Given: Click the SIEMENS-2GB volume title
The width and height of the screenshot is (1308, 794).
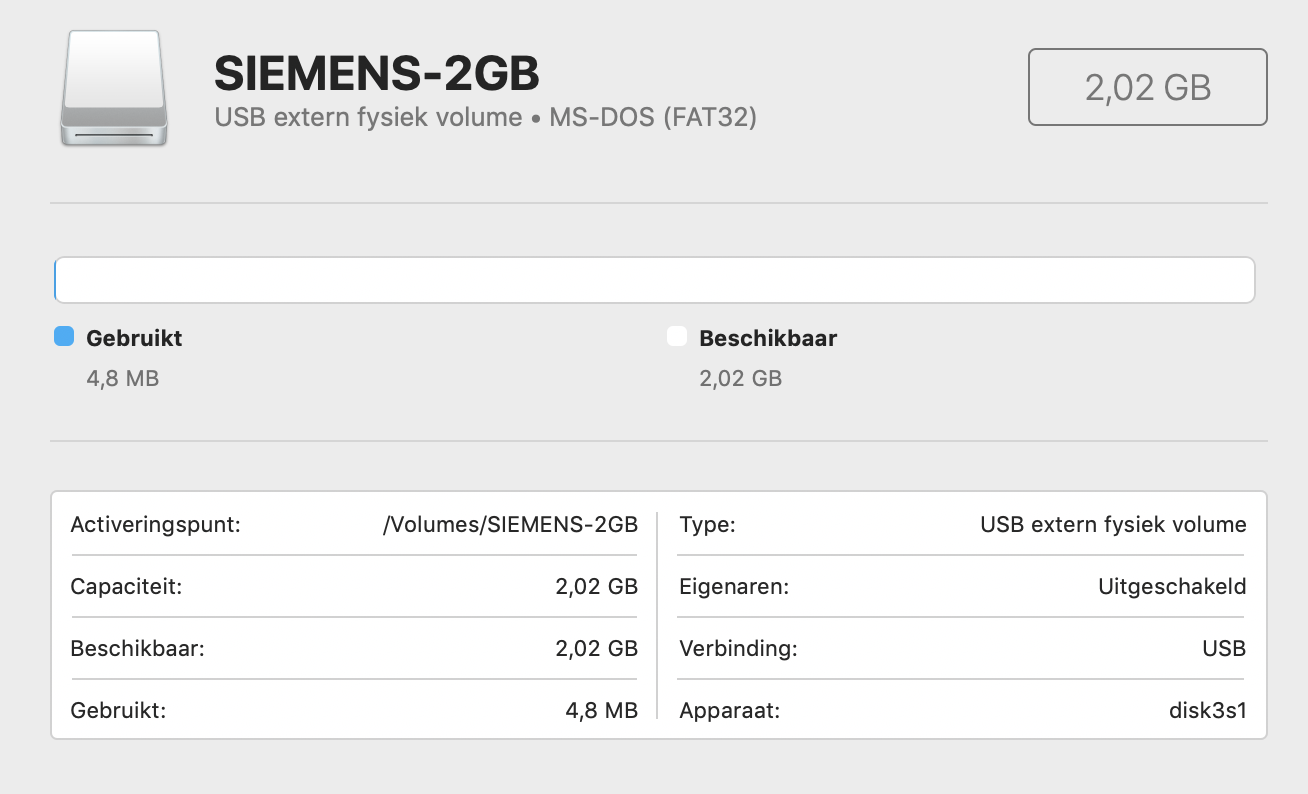Looking at the screenshot, I should 377,73.
